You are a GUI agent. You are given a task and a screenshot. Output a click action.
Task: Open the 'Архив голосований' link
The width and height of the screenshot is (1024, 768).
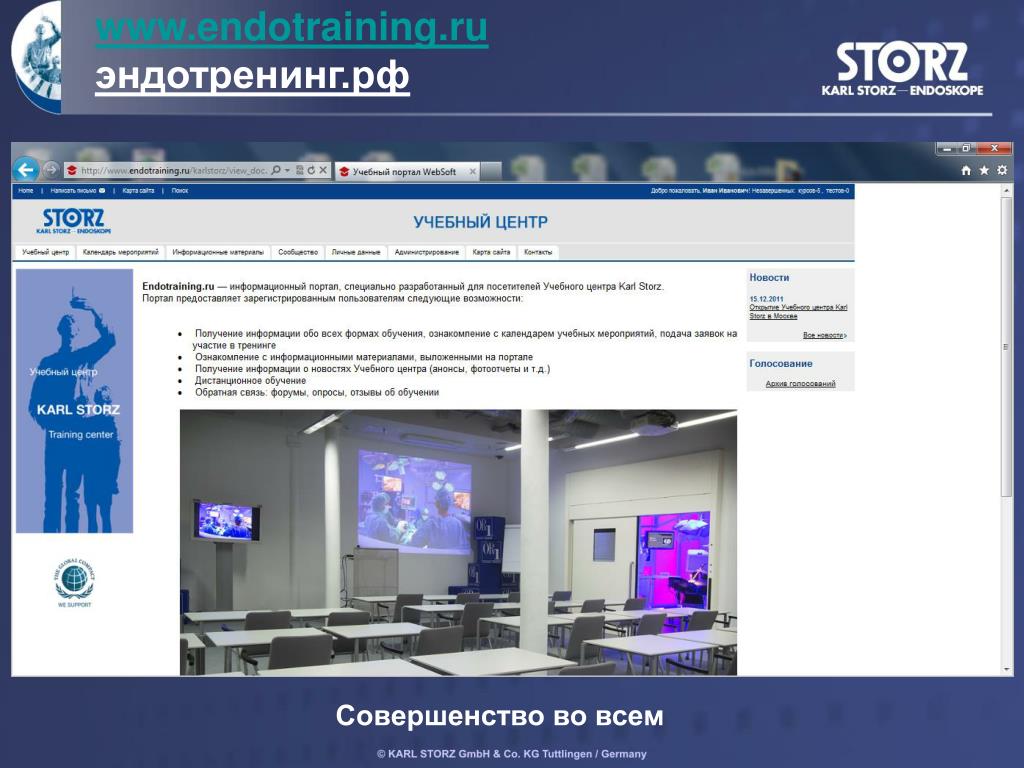click(800, 384)
